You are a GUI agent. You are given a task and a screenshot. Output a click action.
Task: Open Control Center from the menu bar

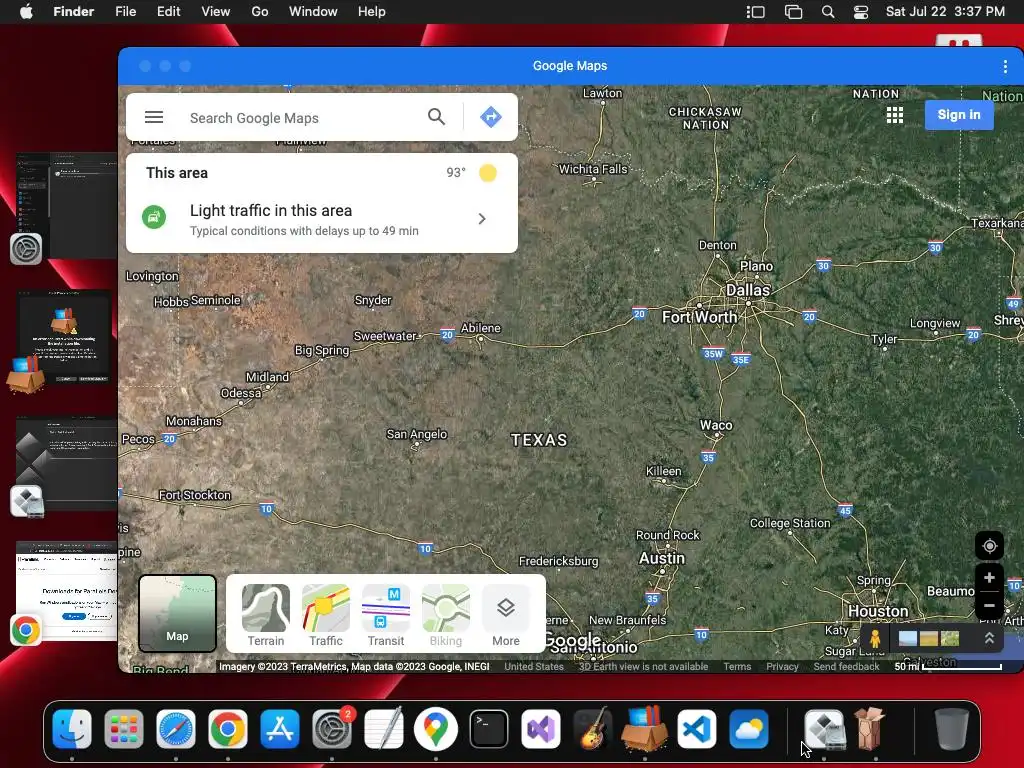861,12
